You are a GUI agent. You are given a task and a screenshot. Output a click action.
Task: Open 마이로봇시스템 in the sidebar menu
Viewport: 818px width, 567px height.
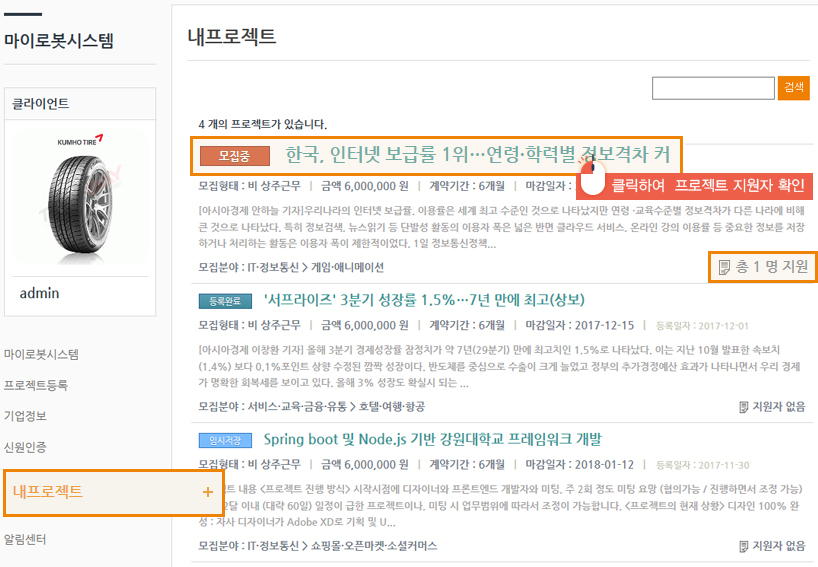point(41,354)
